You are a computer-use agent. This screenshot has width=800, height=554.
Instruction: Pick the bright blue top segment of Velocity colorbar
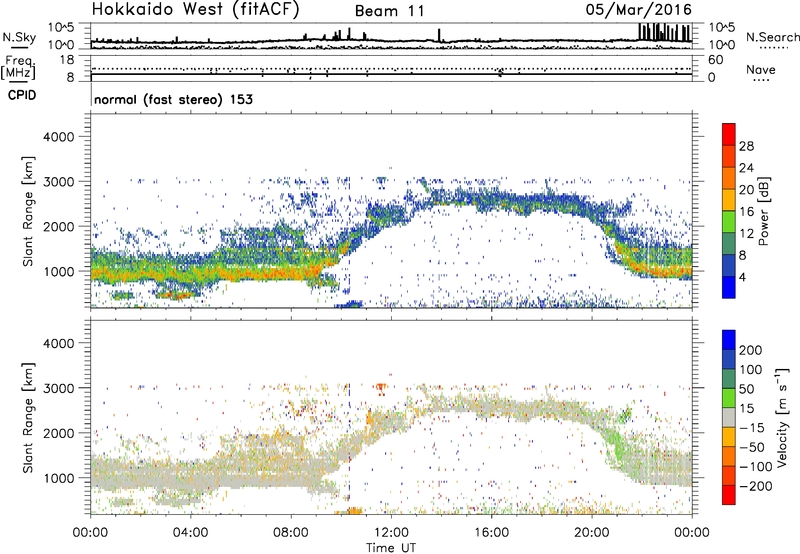729,340
